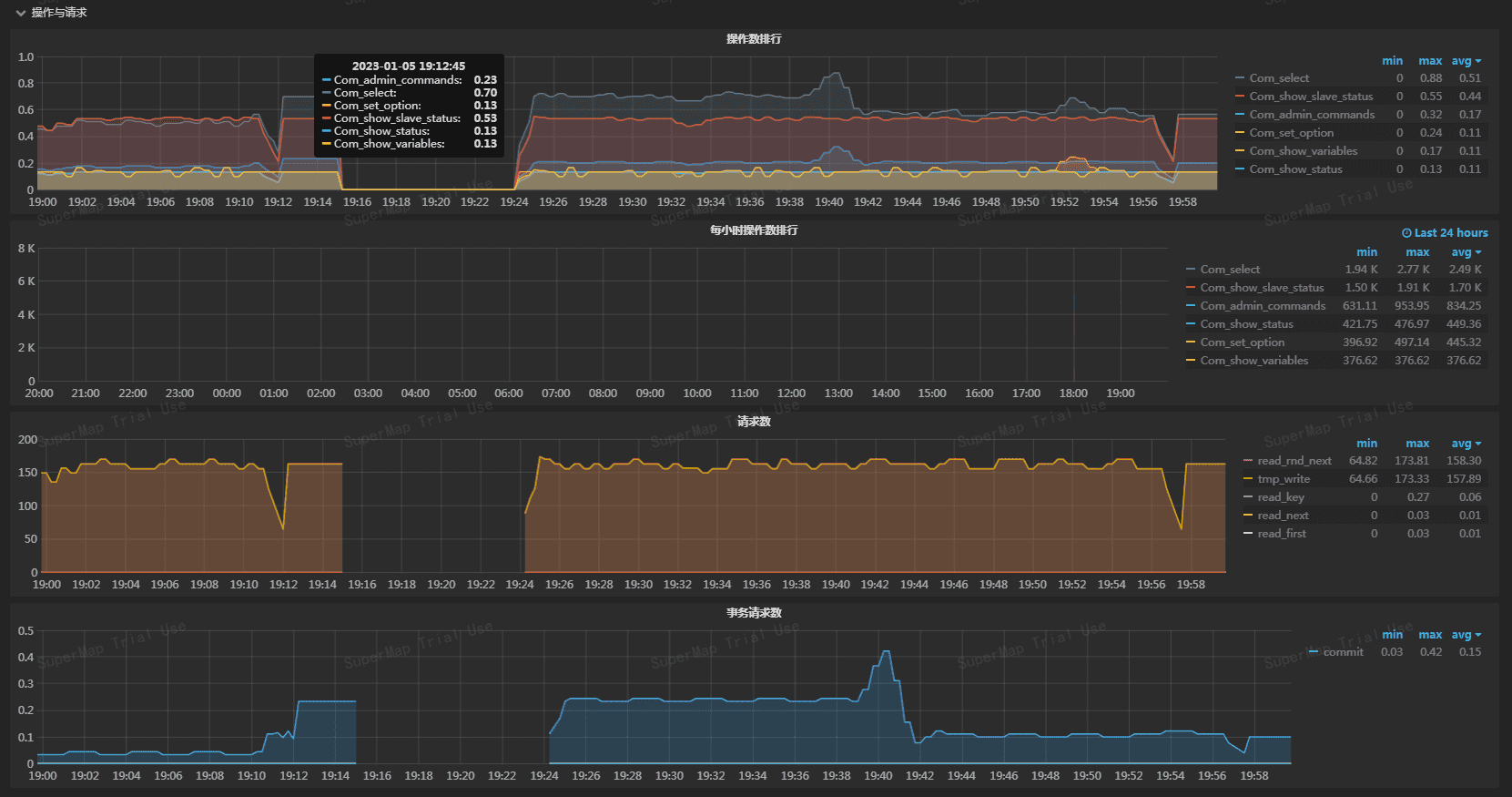Open the 请求数 panel title menu
1512x797 pixels.
pyautogui.click(x=754, y=422)
